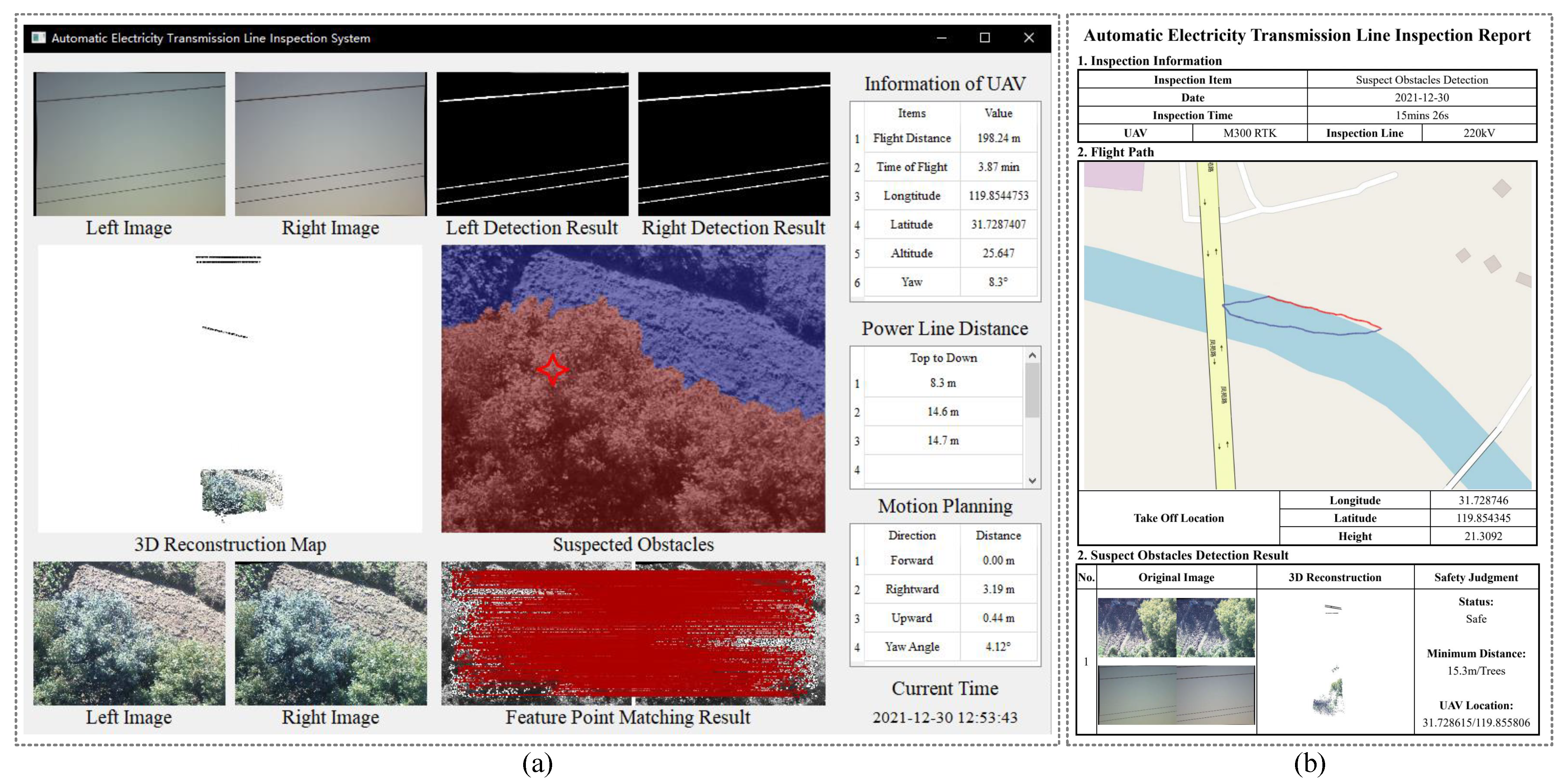Click the Suspected Obstacles segmentation image
1568x783 pixels.
click(633, 389)
